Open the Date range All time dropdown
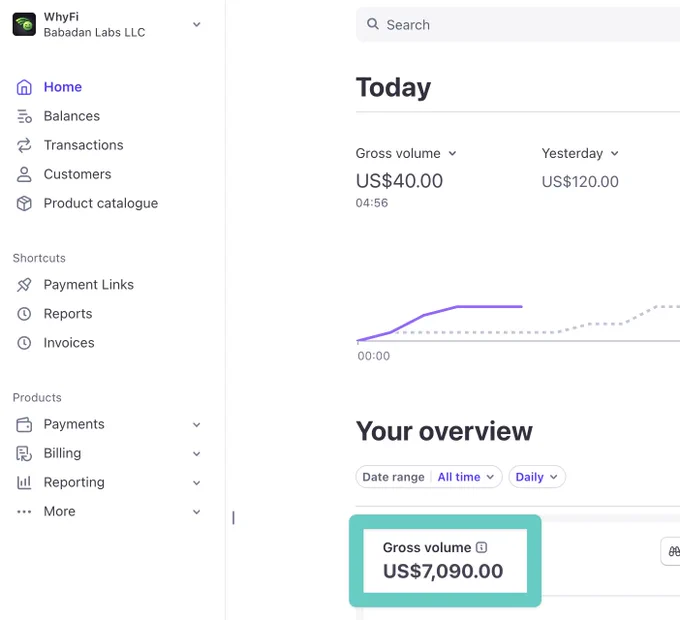 point(429,477)
